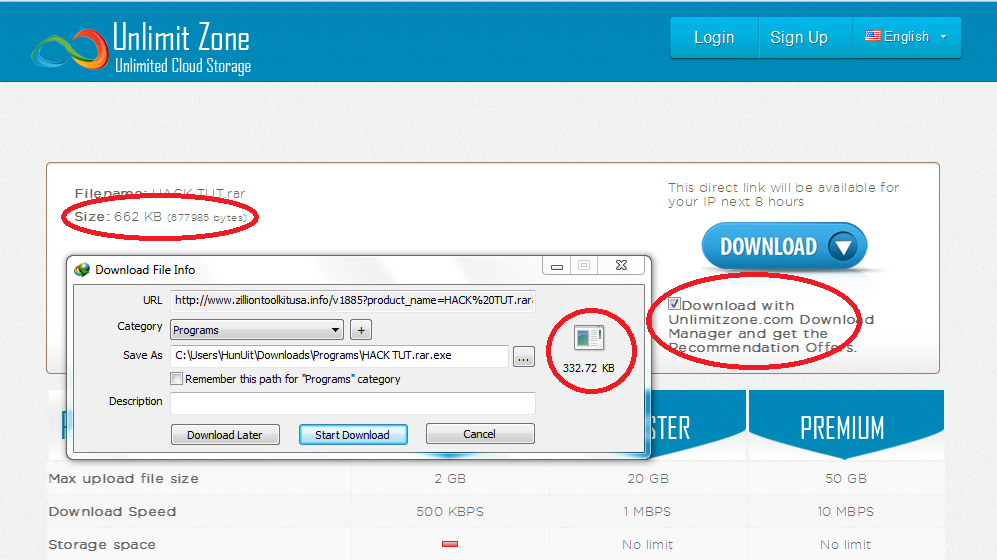Click the 10 MBPS premium speed value

point(846,512)
